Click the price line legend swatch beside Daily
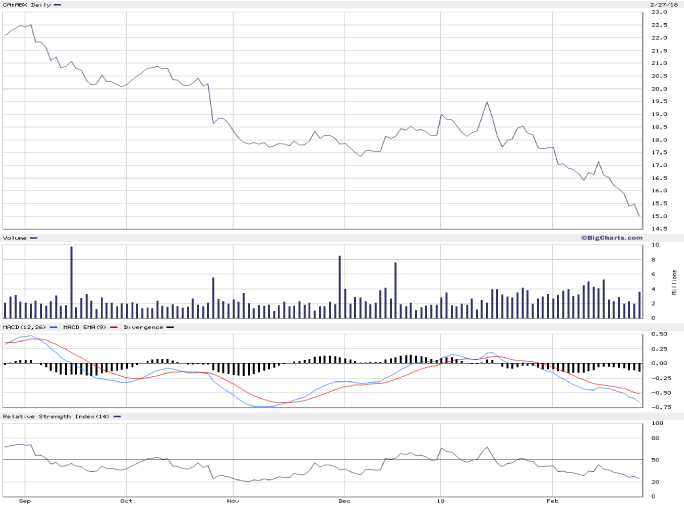The width and height of the screenshot is (684, 506). coord(57,5)
